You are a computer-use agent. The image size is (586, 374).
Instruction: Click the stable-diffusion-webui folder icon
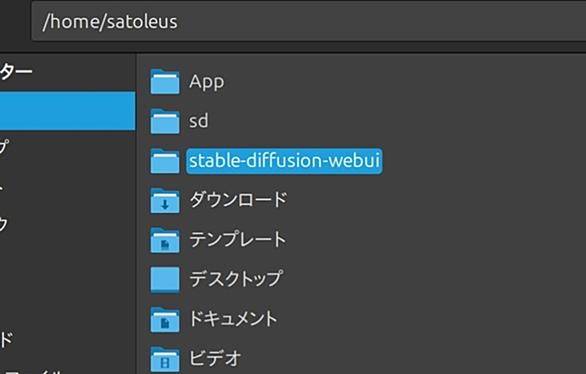(165, 161)
